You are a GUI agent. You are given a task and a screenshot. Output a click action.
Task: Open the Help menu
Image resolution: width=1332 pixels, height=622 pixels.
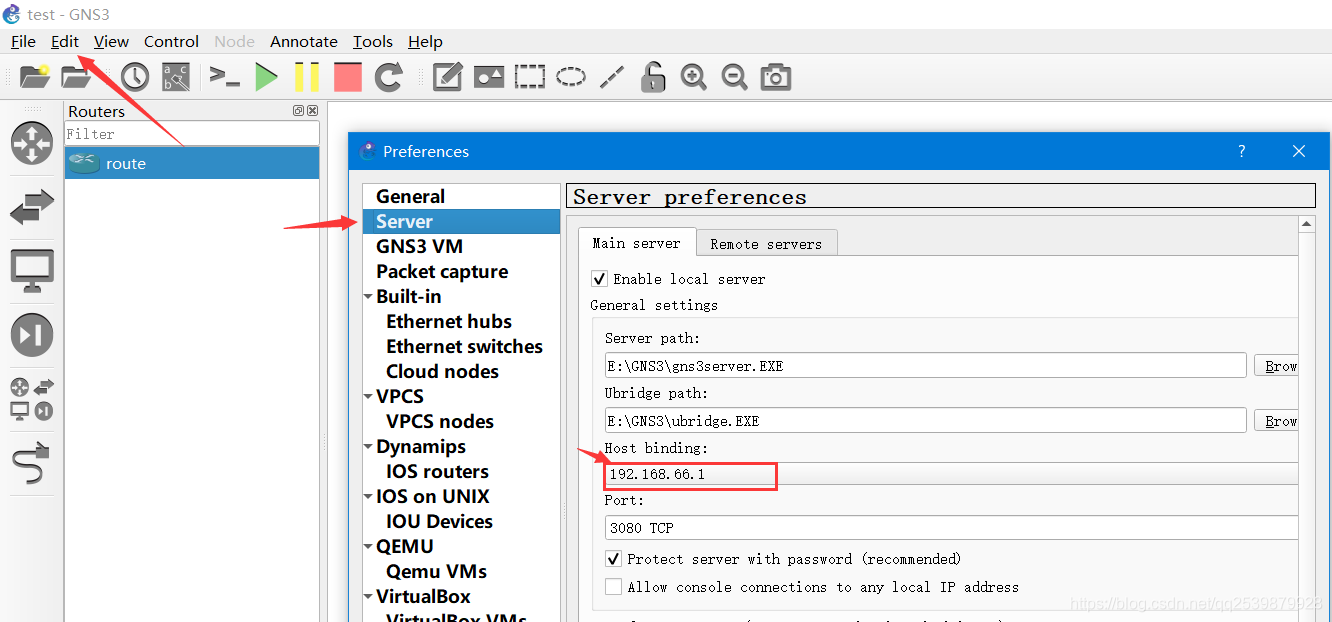click(x=425, y=41)
